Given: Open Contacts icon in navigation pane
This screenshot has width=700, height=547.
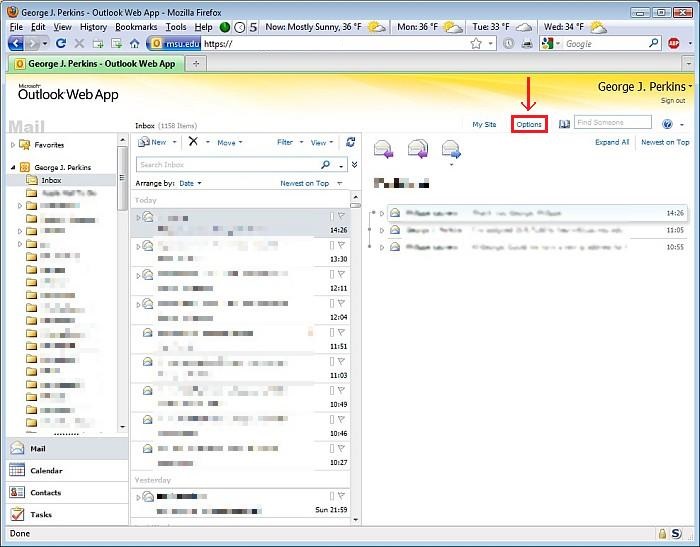Looking at the screenshot, I should pyautogui.click(x=17, y=492).
